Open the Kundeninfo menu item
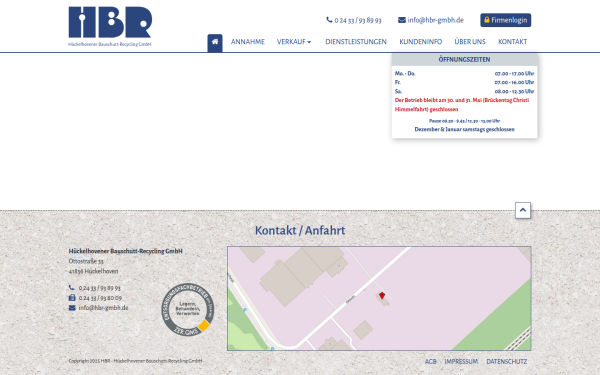The width and height of the screenshot is (600, 375). pyautogui.click(x=421, y=42)
